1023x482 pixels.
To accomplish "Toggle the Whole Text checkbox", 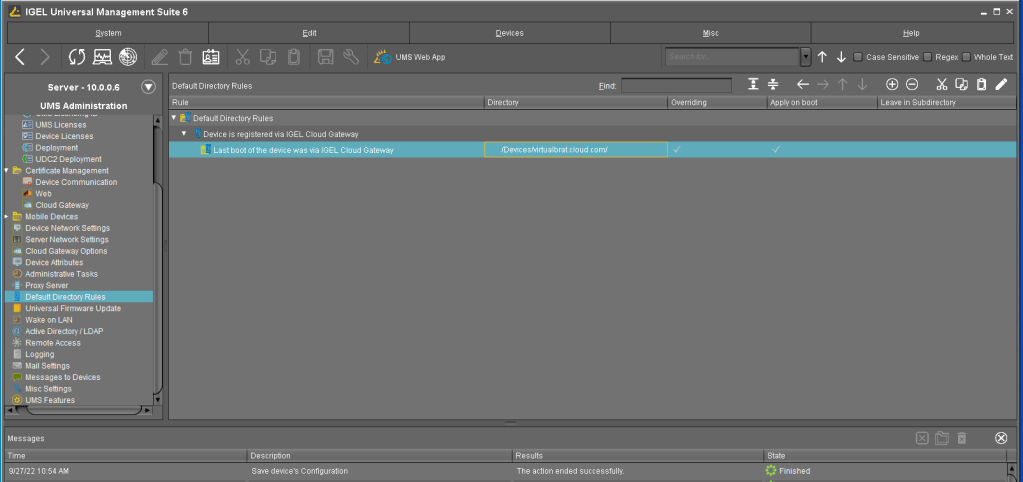I will (967, 57).
